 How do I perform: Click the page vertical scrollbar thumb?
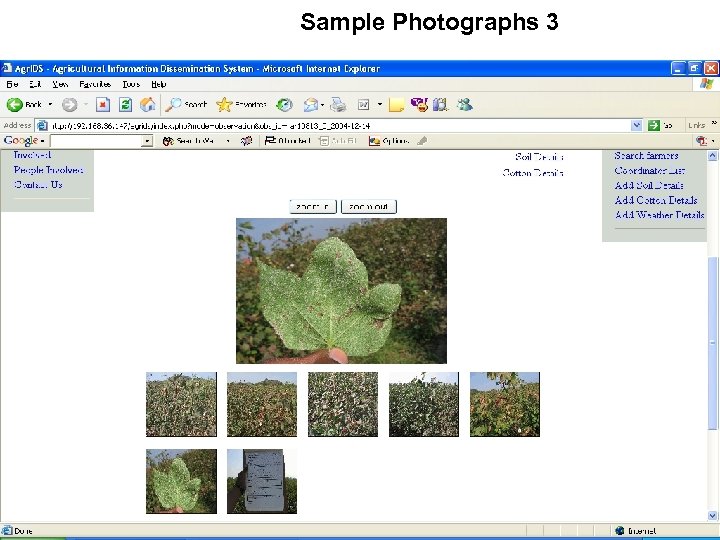coord(713,343)
